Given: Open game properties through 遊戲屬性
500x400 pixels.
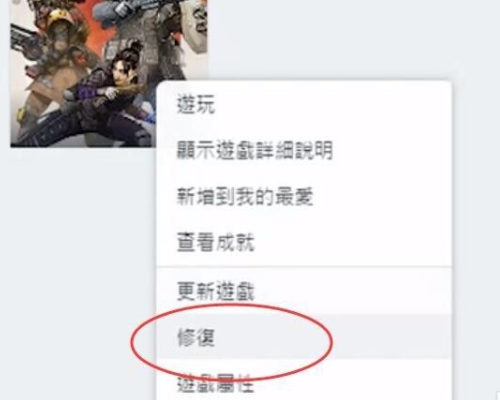Looking at the screenshot, I should pos(304,382).
